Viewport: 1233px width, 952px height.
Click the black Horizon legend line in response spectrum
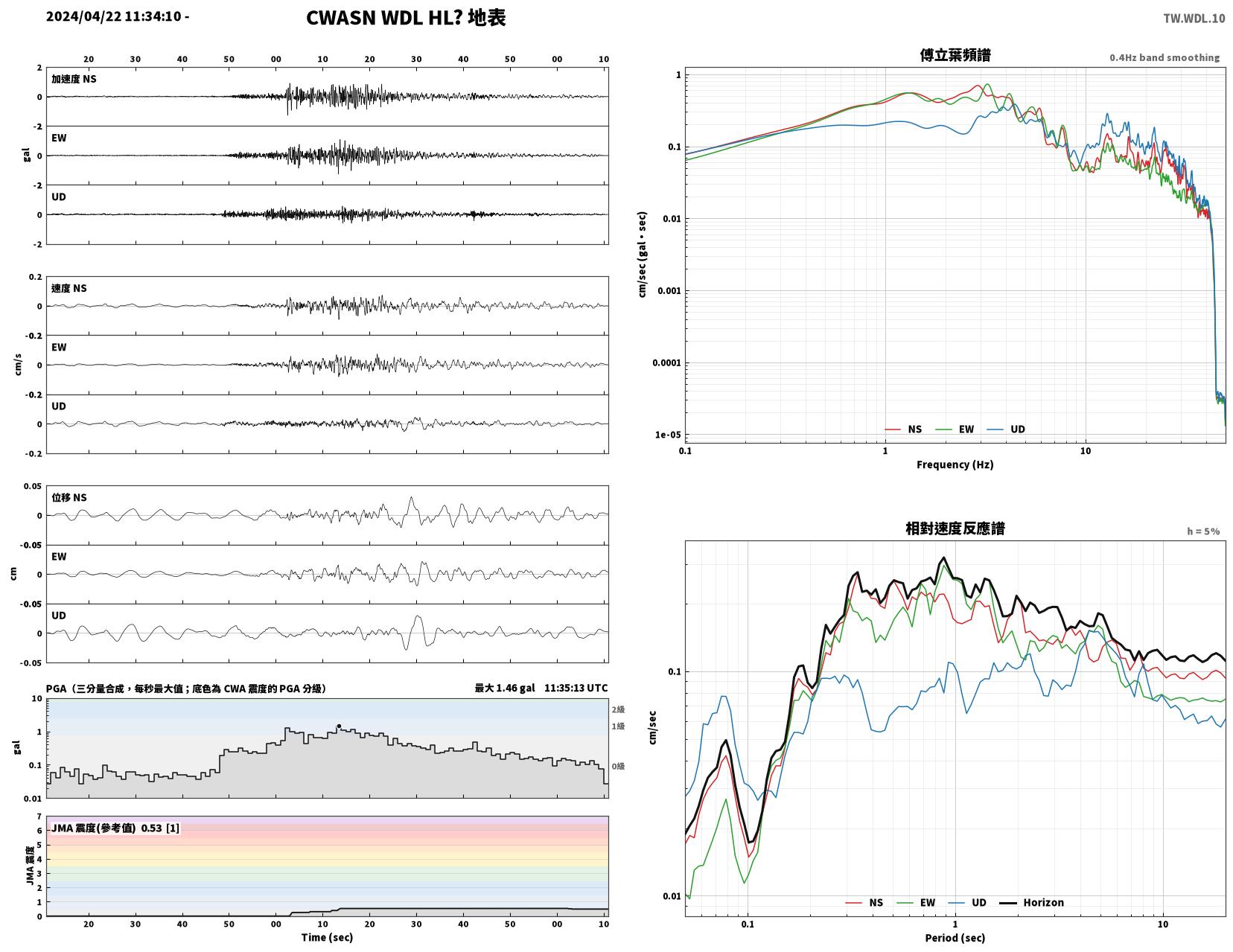[x=1007, y=903]
